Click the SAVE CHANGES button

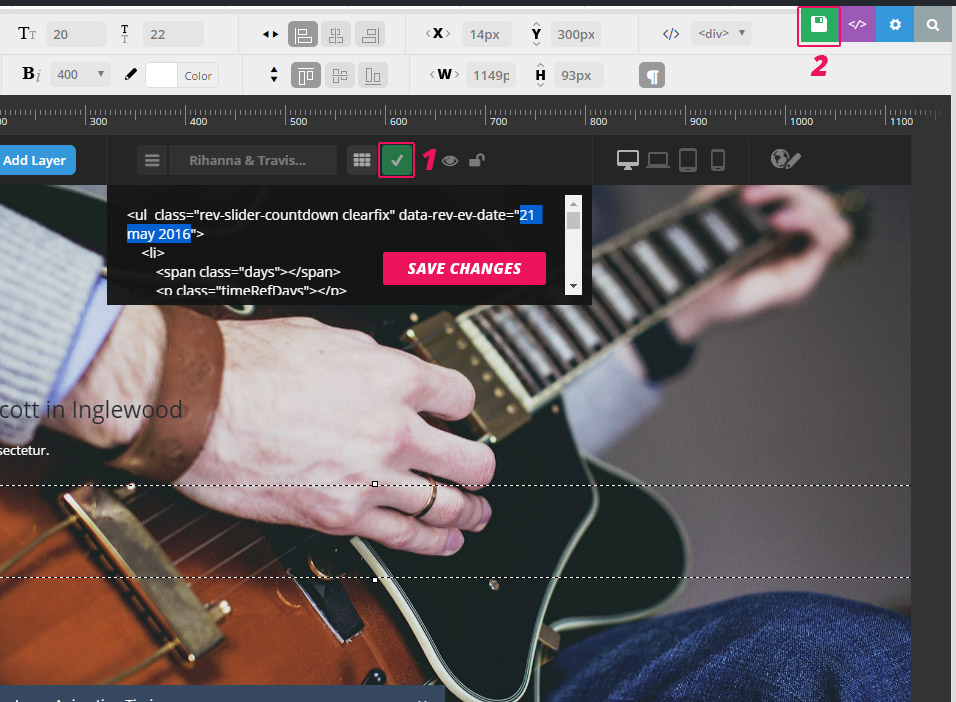click(x=464, y=268)
